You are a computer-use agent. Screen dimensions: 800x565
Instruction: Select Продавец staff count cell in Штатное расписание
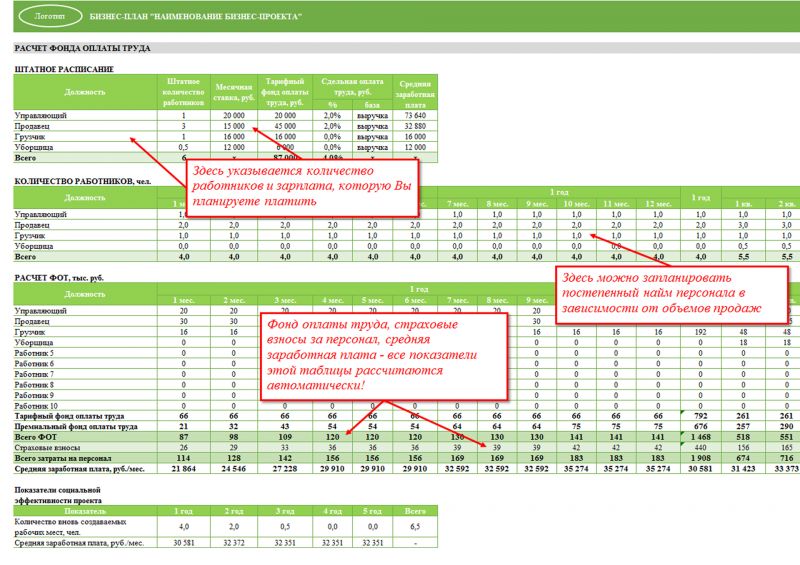pyautogui.click(x=184, y=126)
